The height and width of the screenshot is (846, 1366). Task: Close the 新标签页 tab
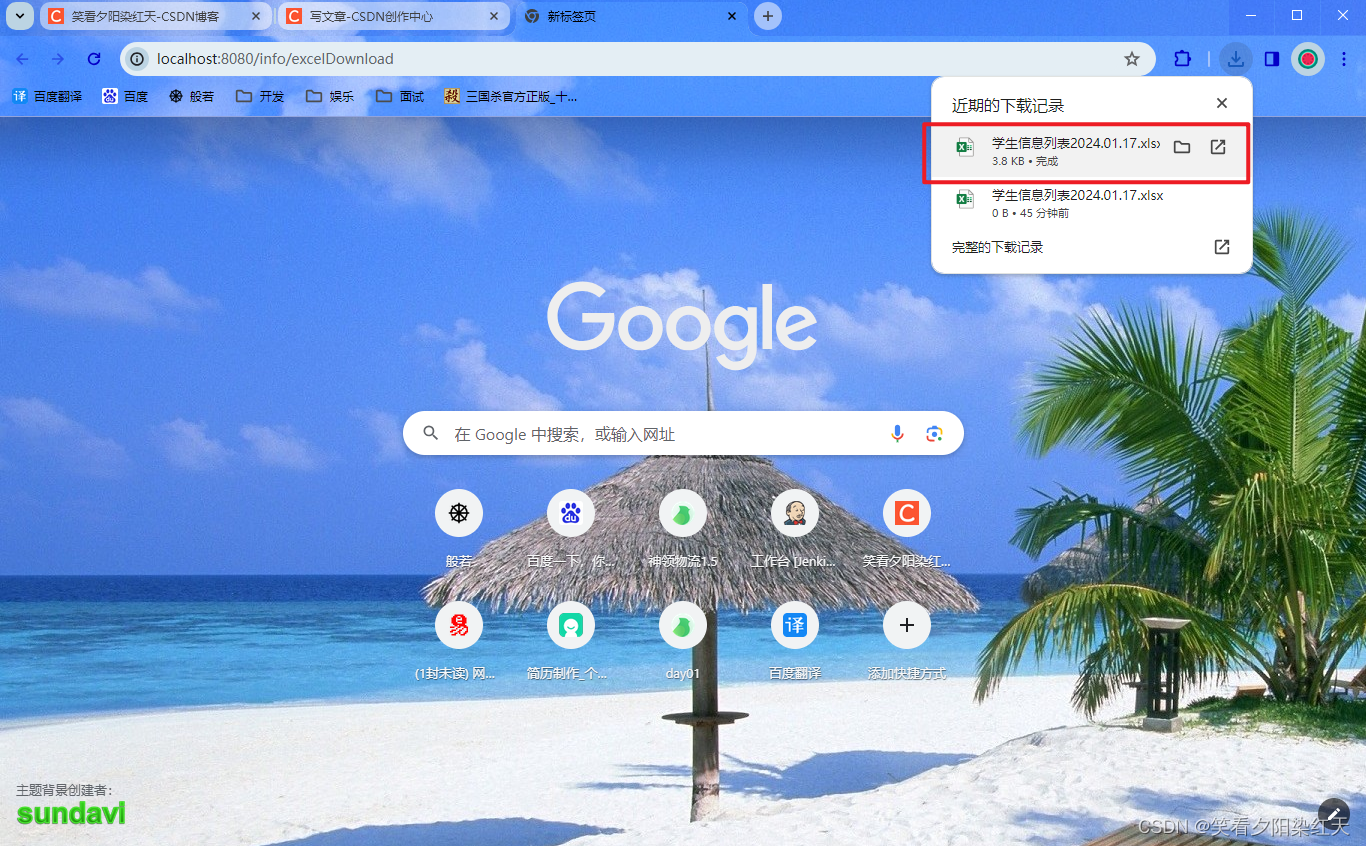click(x=731, y=16)
